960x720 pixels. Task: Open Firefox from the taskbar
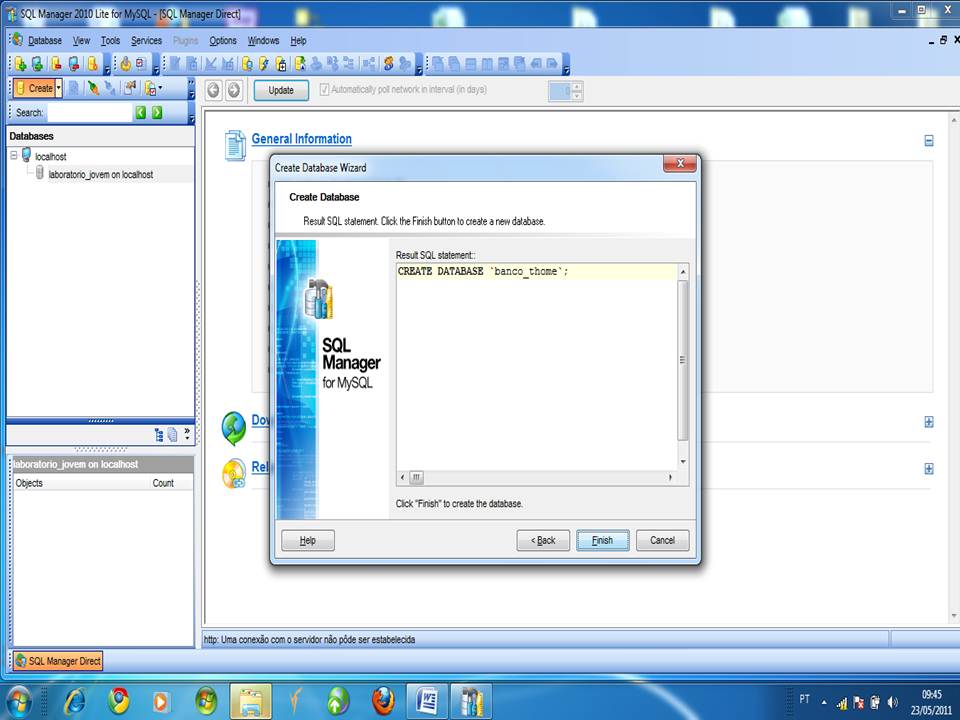pos(383,701)
